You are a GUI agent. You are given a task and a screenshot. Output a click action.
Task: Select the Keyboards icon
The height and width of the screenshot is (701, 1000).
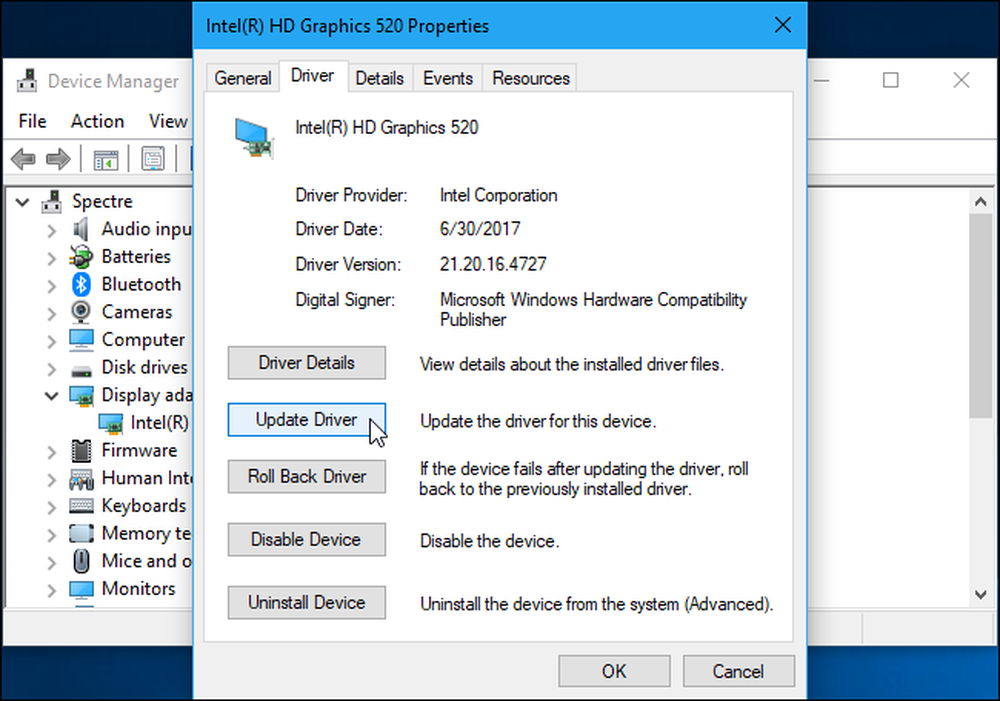coord(81,506)
